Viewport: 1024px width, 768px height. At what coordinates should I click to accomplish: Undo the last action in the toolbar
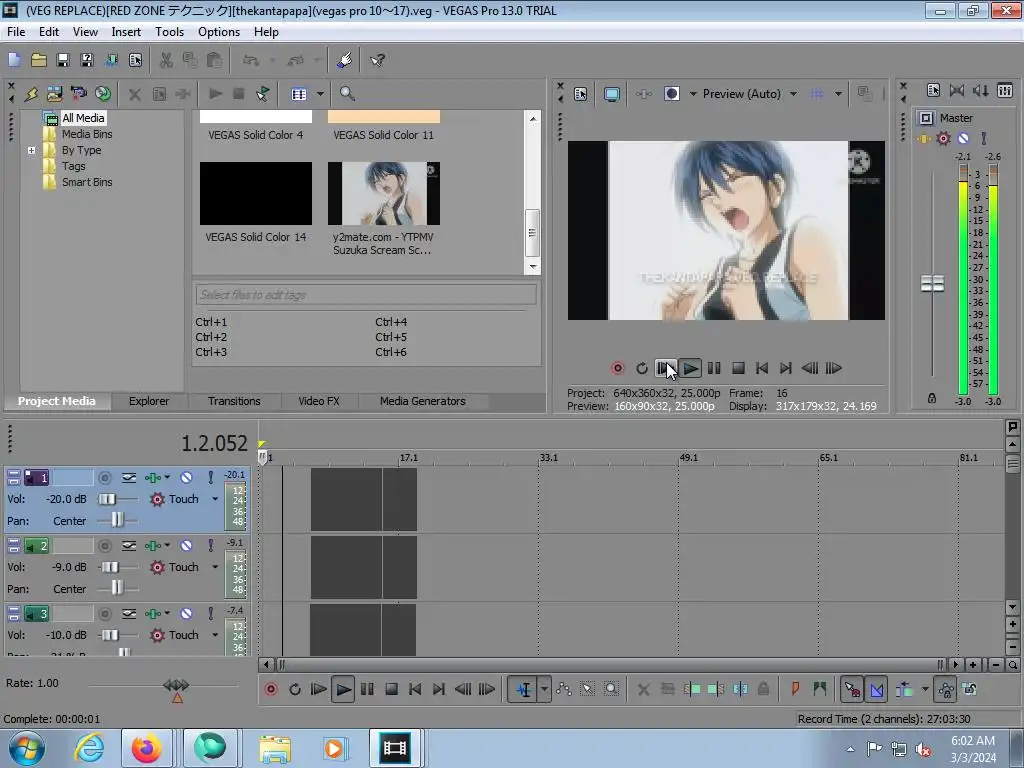point(251,60)
